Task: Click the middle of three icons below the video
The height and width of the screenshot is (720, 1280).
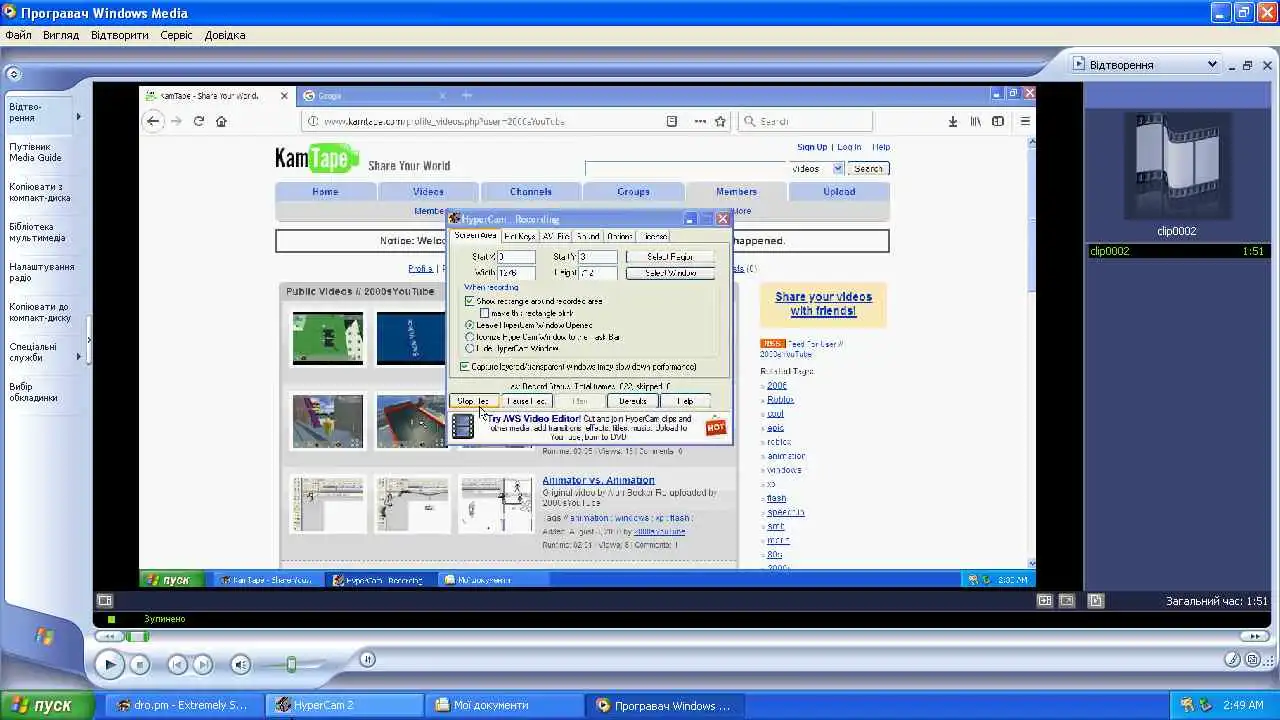Action: pyautogui.click(x=1067, y=601)
